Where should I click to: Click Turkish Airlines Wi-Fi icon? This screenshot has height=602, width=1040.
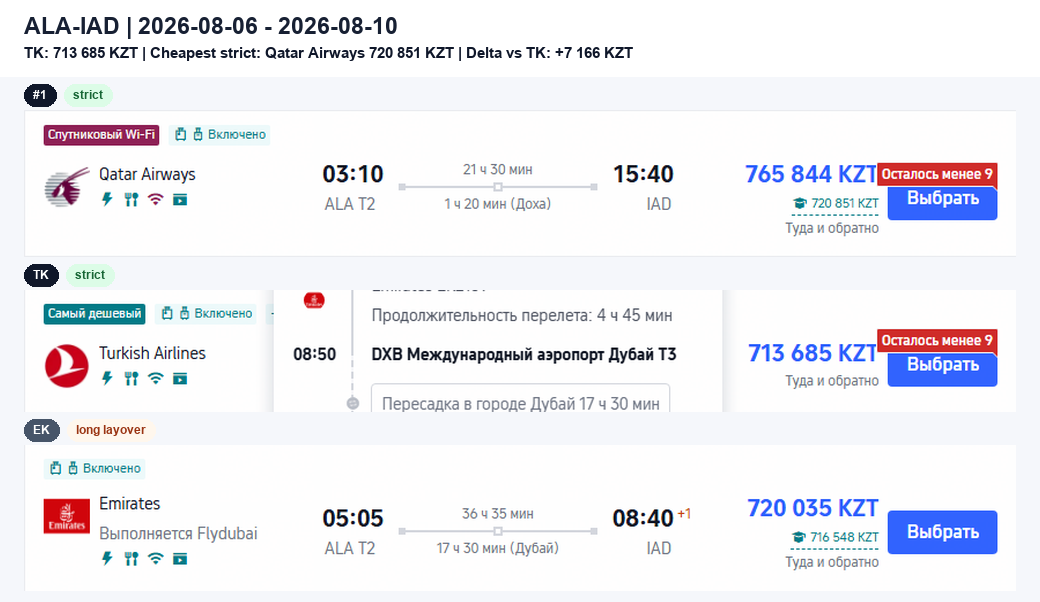[155, 379]
